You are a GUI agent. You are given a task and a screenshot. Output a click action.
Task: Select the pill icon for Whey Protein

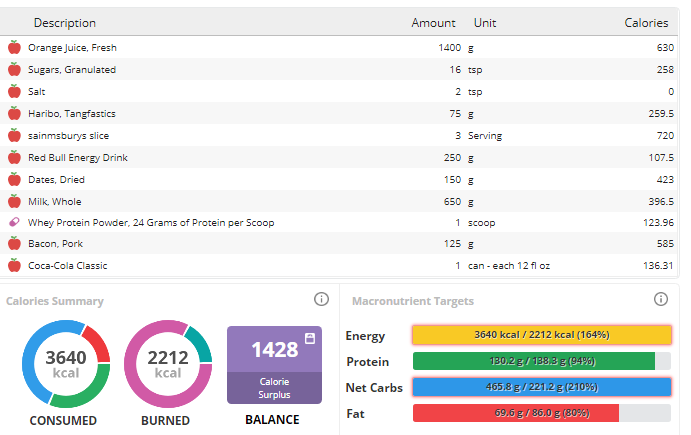tap(15, 222)
